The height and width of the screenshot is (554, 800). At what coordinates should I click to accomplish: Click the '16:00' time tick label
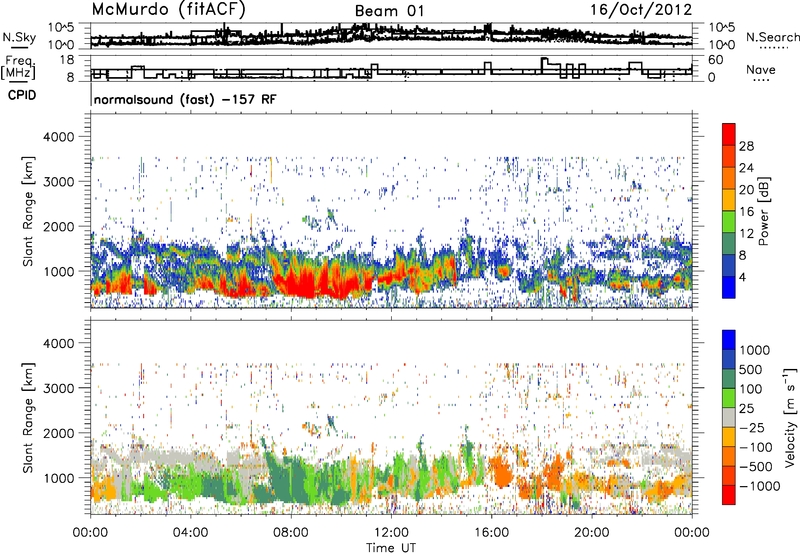click(491, 533)
